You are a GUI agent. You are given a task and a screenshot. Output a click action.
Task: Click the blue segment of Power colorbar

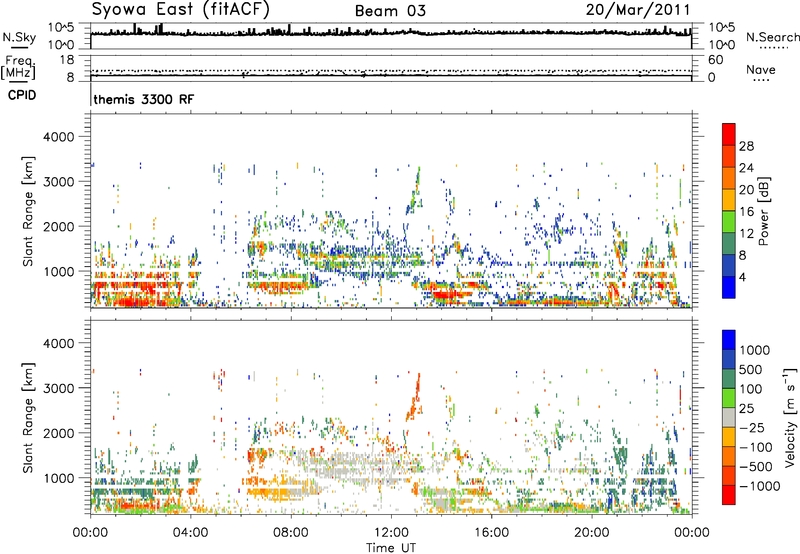(729, 287)
